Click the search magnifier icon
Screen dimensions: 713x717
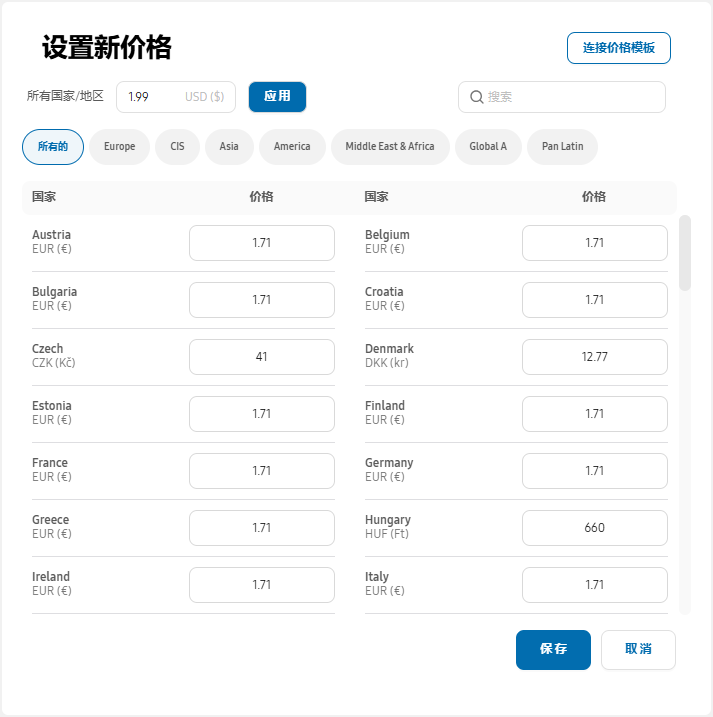click(476, 97)
